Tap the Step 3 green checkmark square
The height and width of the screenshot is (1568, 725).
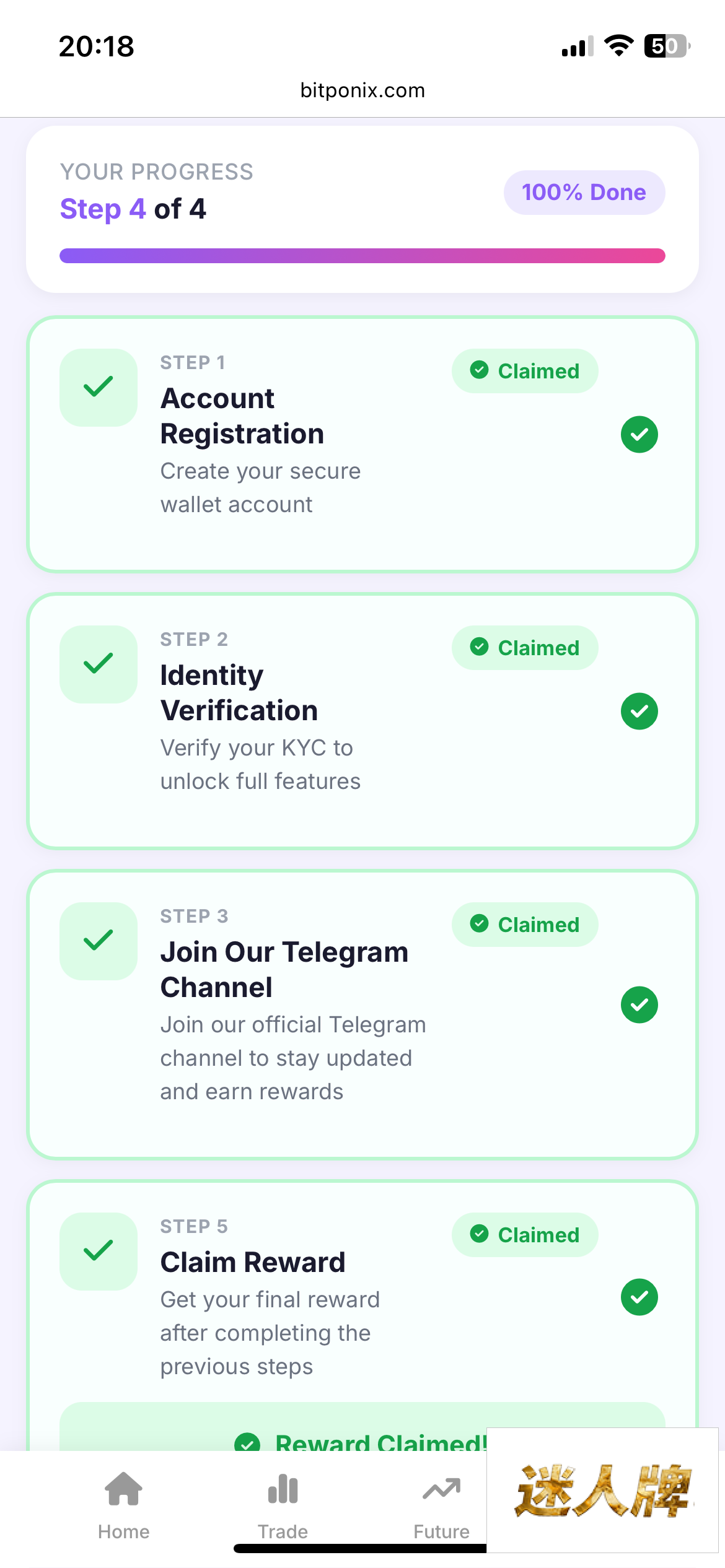tap(99, 941)
